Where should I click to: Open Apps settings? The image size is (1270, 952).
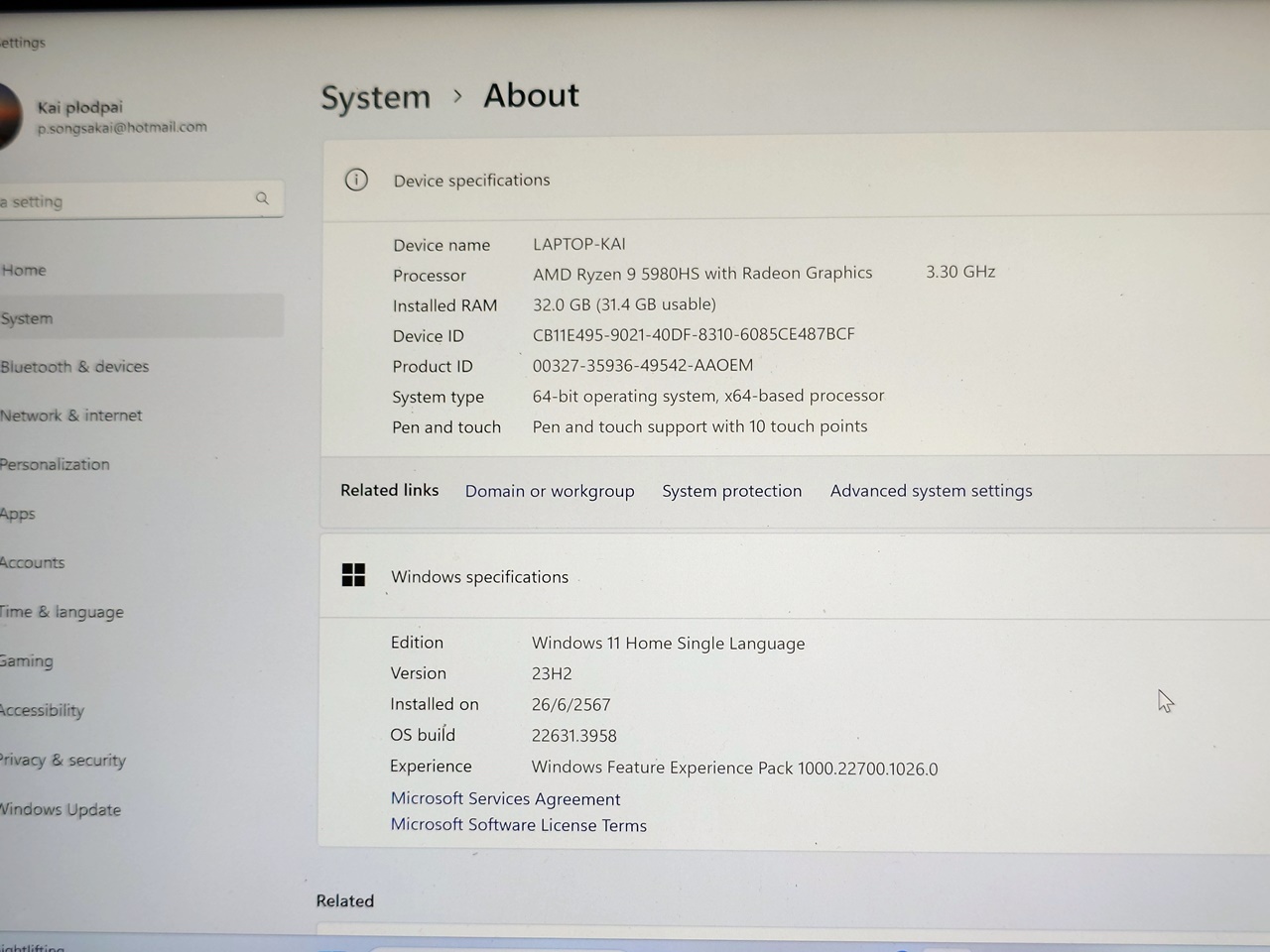(x=18, y=514)
